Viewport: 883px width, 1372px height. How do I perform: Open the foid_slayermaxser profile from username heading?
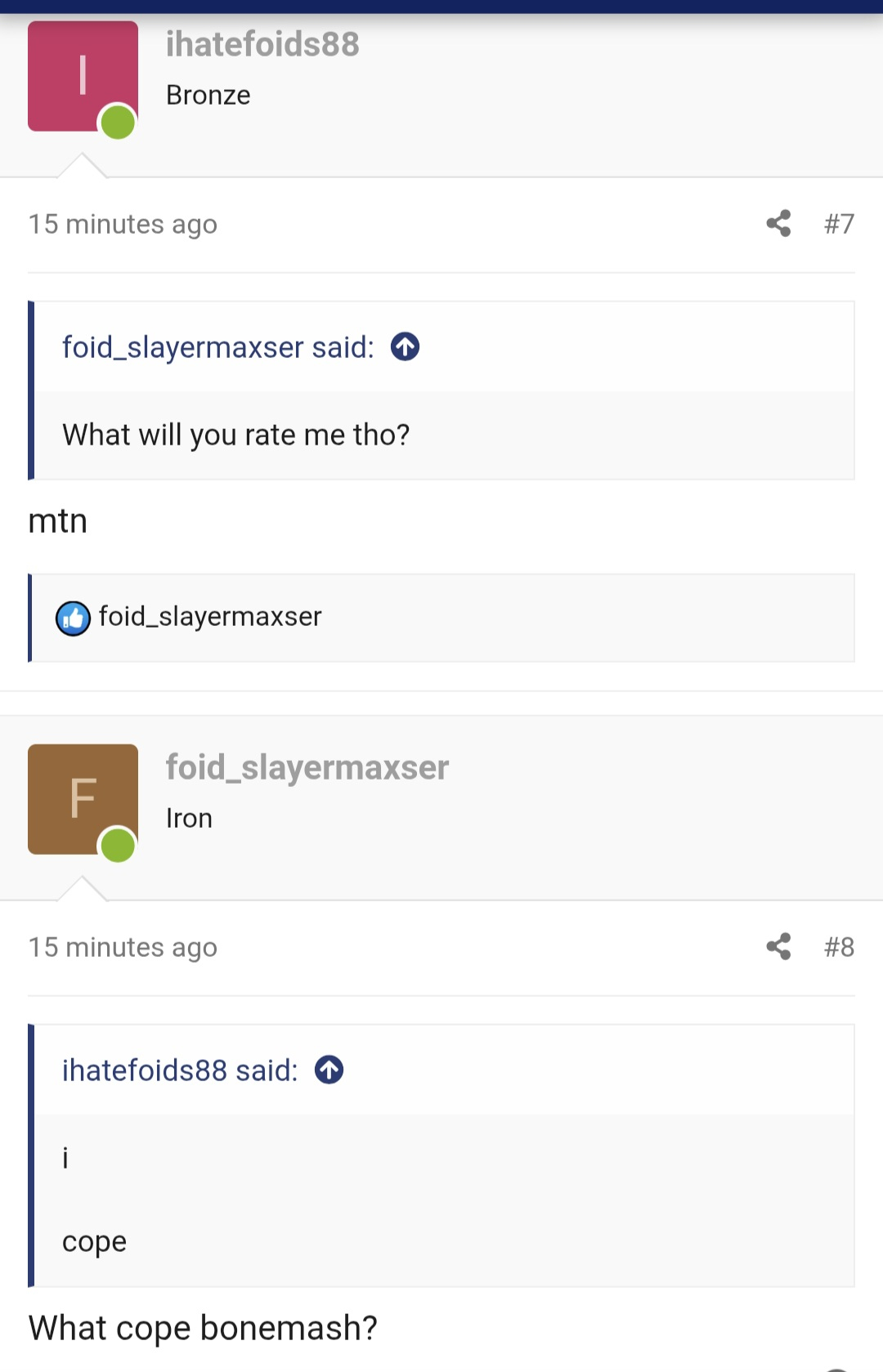(307, 767)
